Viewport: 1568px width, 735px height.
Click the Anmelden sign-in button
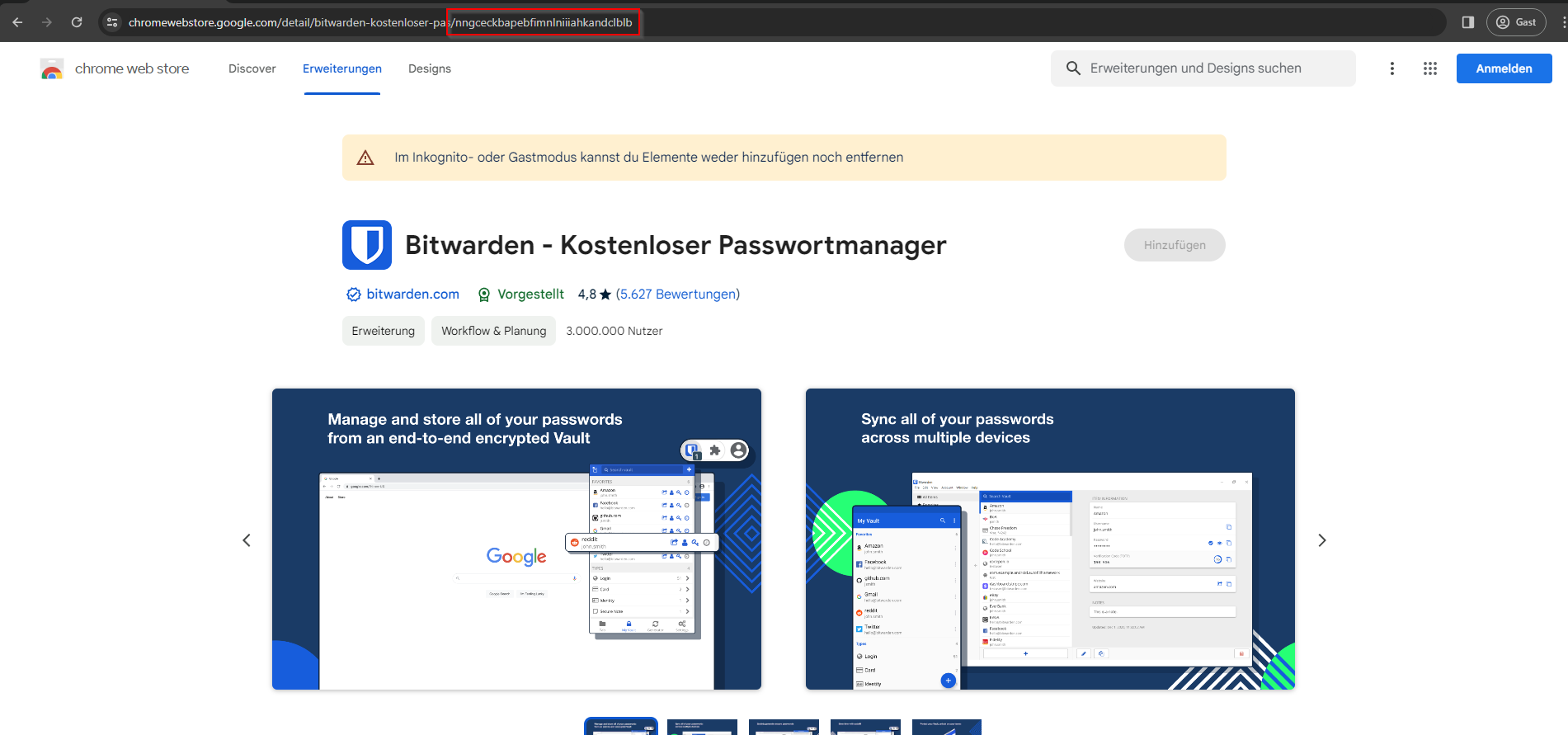point(1504,68)
